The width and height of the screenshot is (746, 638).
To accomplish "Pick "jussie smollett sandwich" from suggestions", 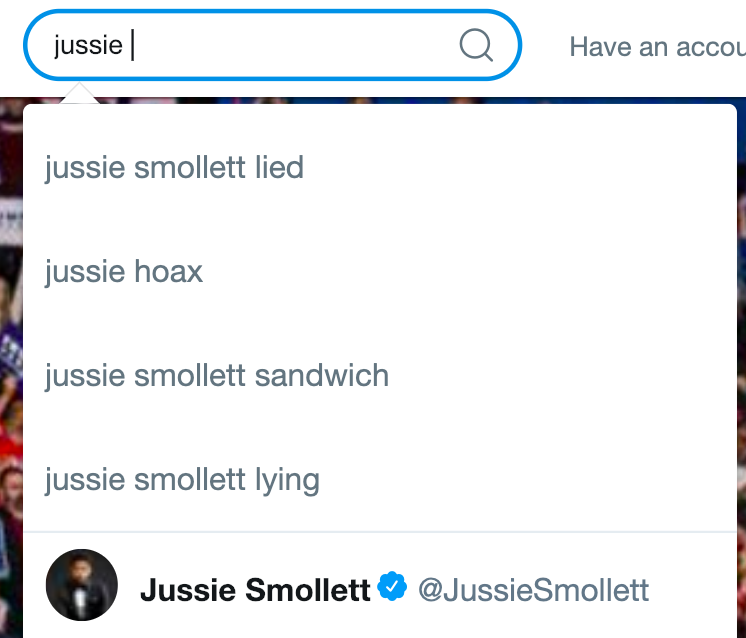I will [217, 376].
